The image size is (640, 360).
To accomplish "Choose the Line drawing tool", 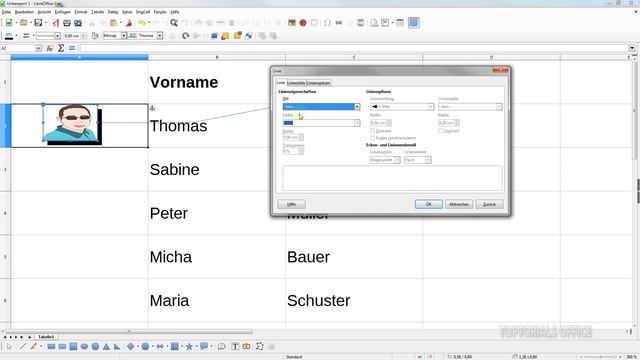I will pos(22,347).
